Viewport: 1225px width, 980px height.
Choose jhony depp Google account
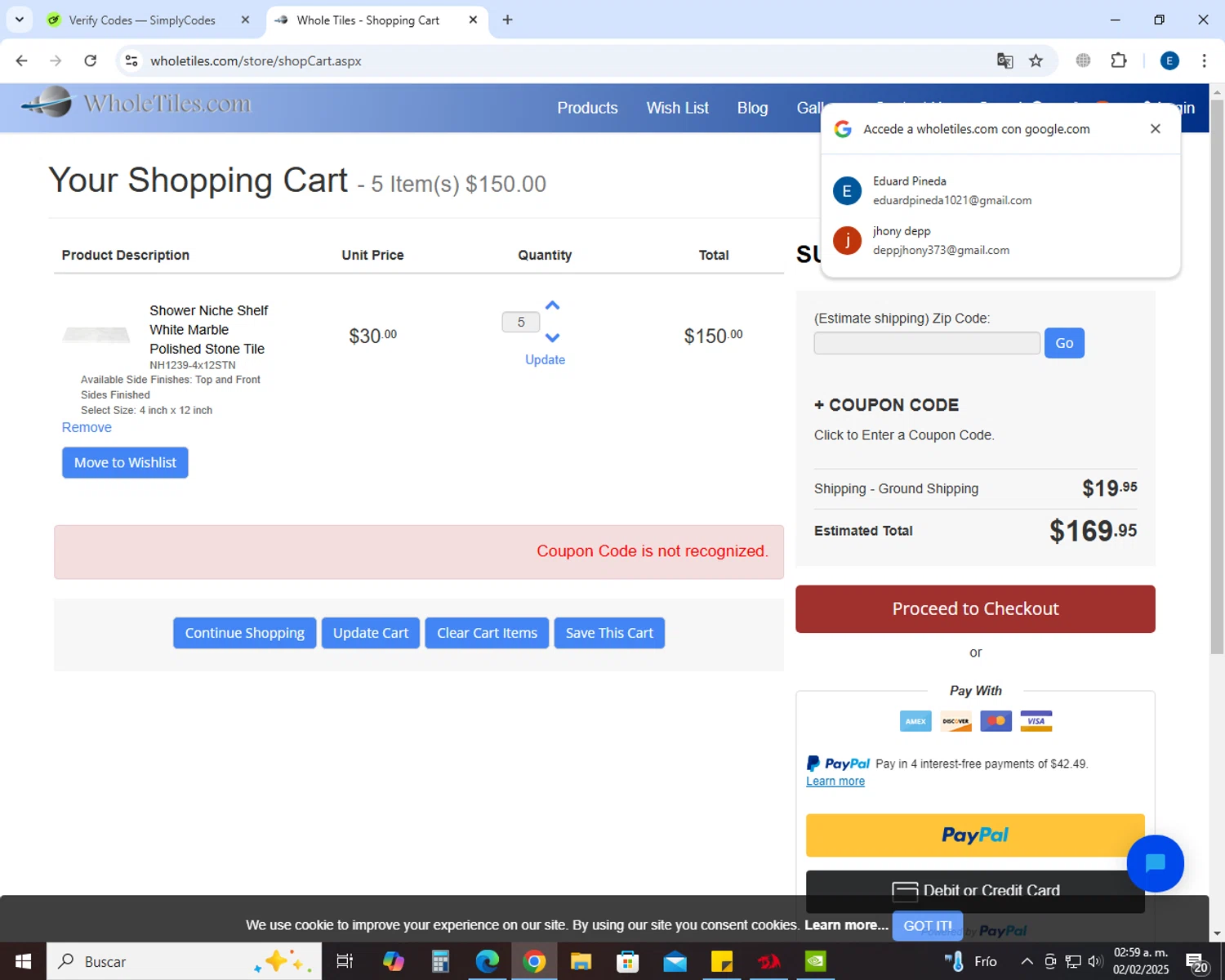click(x=1000, y=241)
